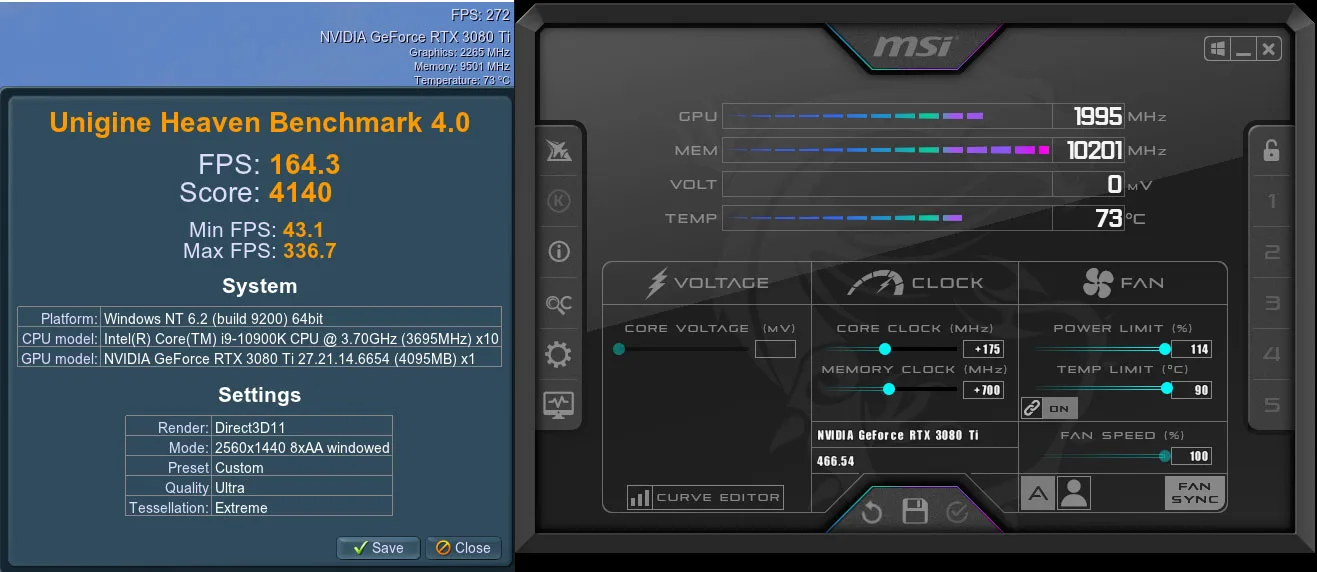Click the temp limit 90 value field
Viewport: 1317px width, 572px height.
(x=1191, y=390)
